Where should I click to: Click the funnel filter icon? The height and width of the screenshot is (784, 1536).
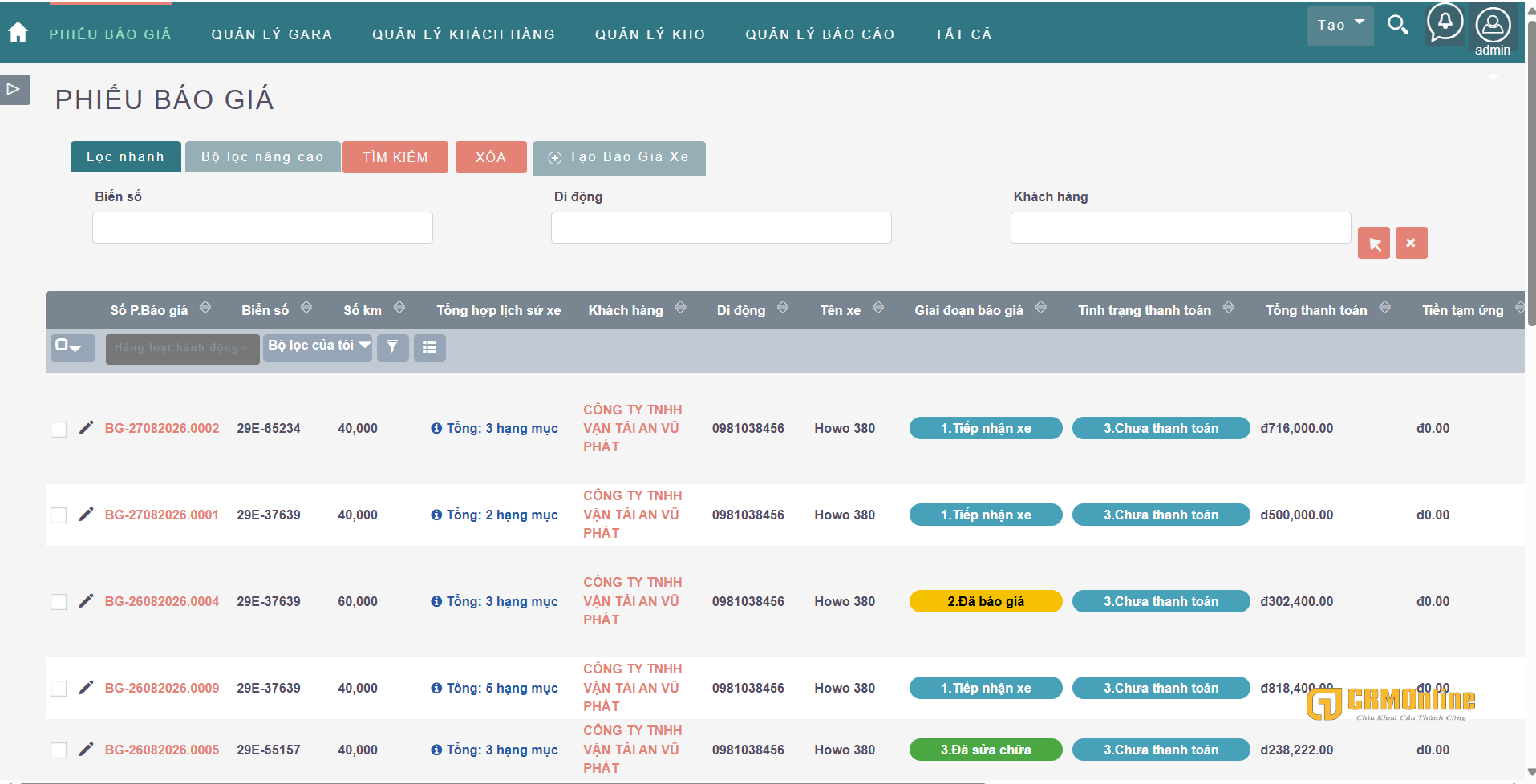[x=392, y=347]
